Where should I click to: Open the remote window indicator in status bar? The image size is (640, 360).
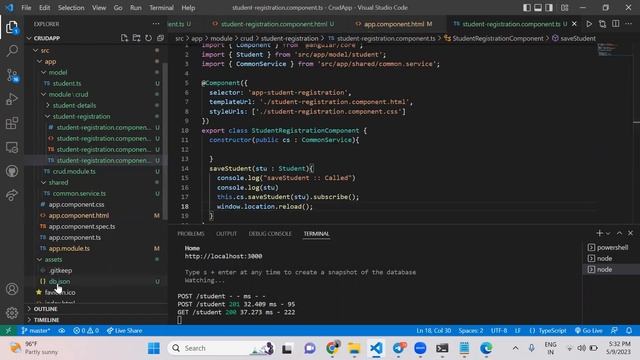tap(8, 331)
